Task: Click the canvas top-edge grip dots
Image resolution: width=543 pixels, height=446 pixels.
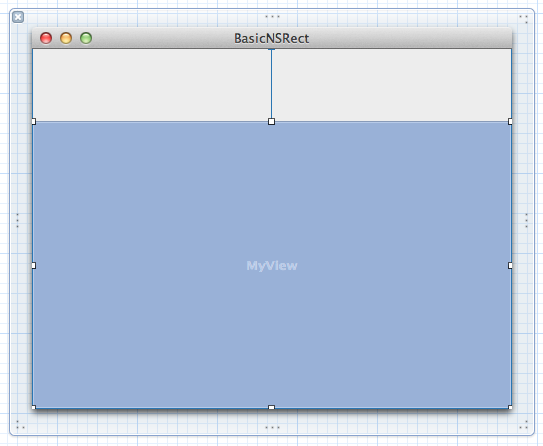Action: [x=272, y=17]
